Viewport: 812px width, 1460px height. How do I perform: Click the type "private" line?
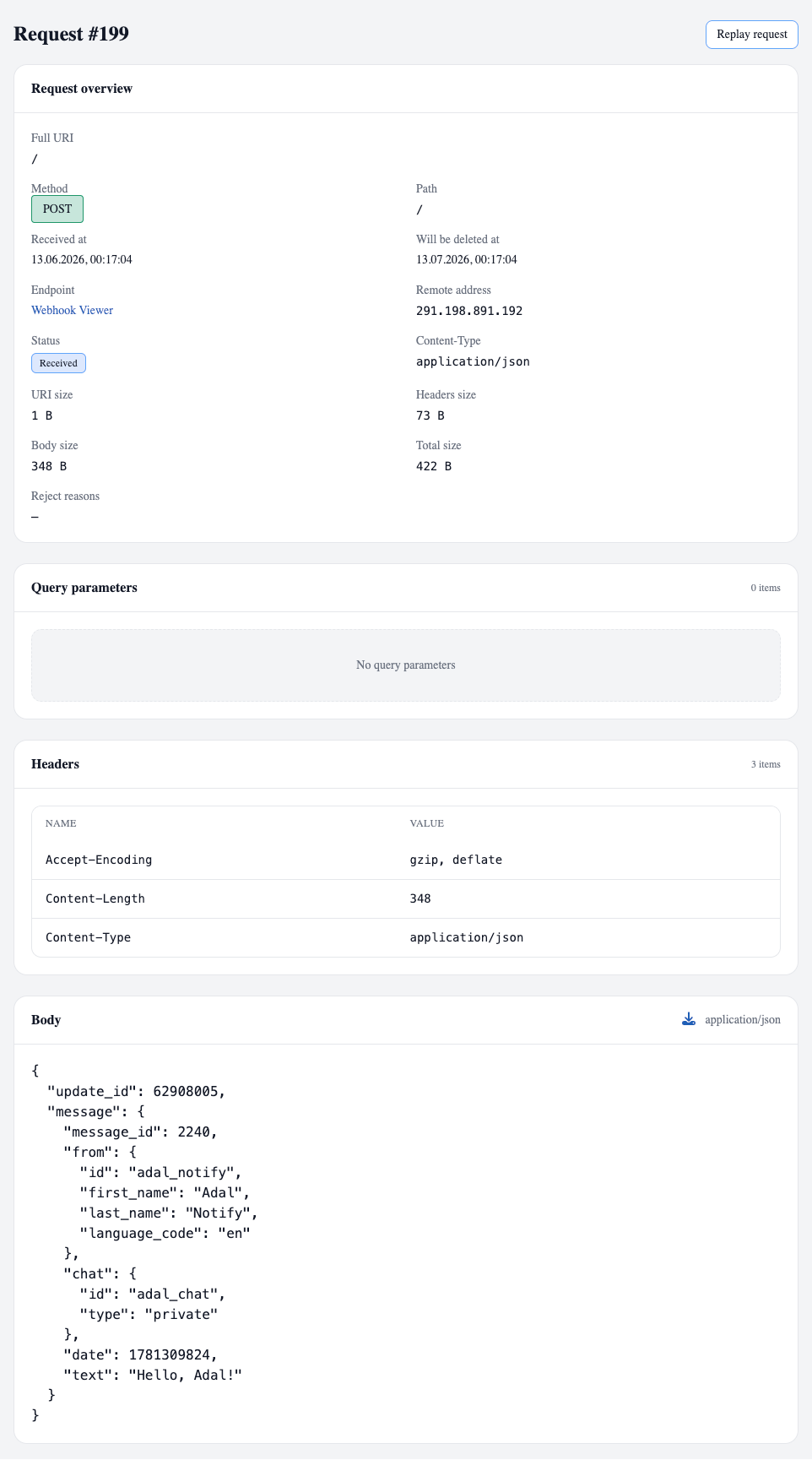[x=149, y=1314]
